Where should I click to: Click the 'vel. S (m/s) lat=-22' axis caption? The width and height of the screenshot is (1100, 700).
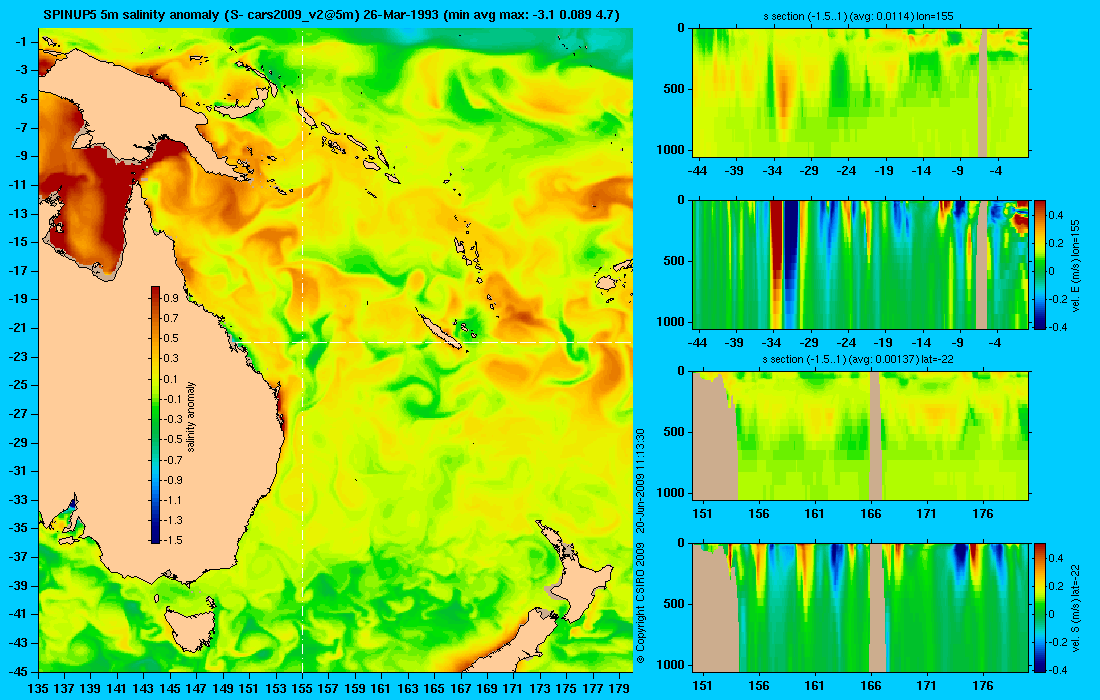1075,607
